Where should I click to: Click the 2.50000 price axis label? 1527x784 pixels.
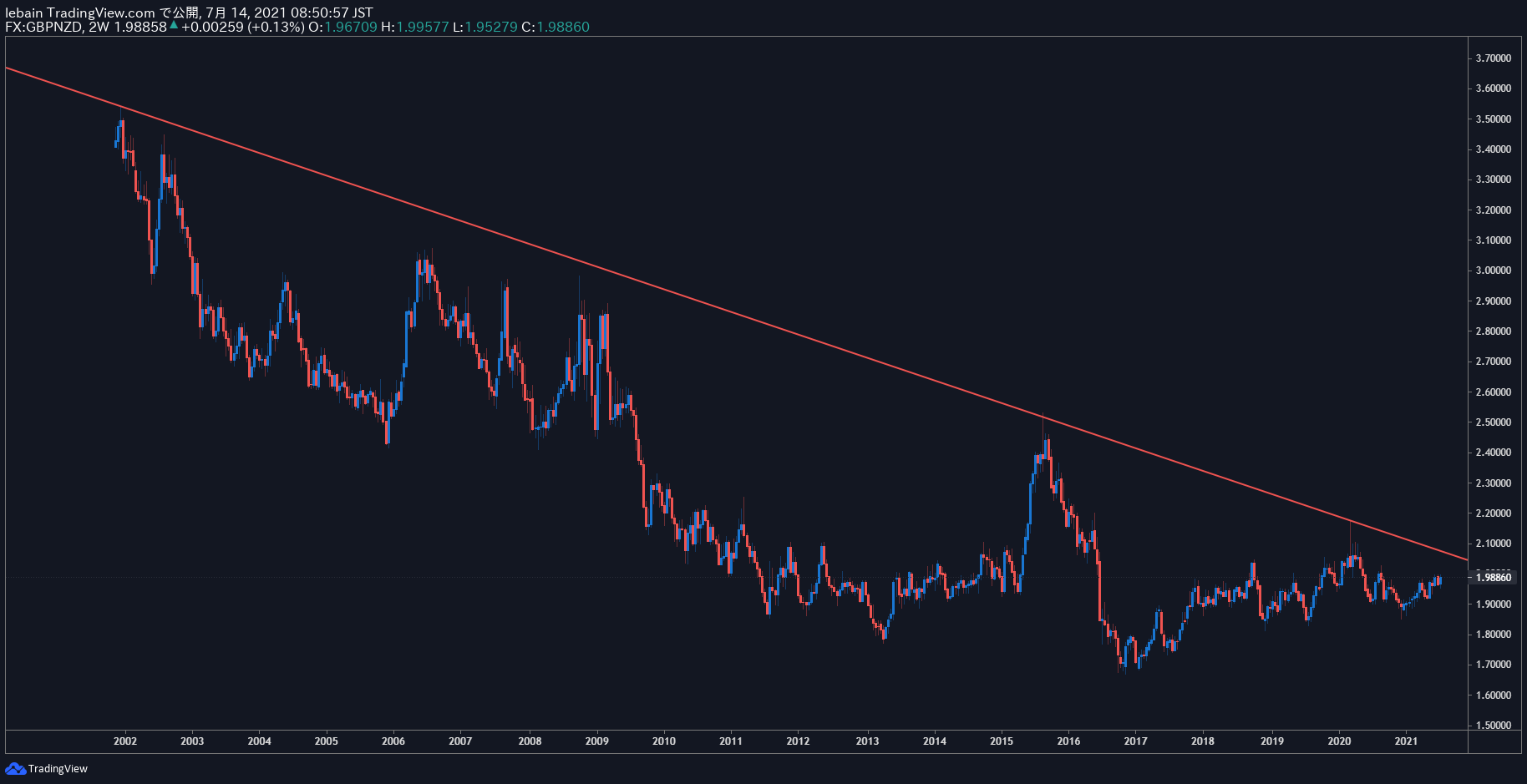tap(1493, 422)
